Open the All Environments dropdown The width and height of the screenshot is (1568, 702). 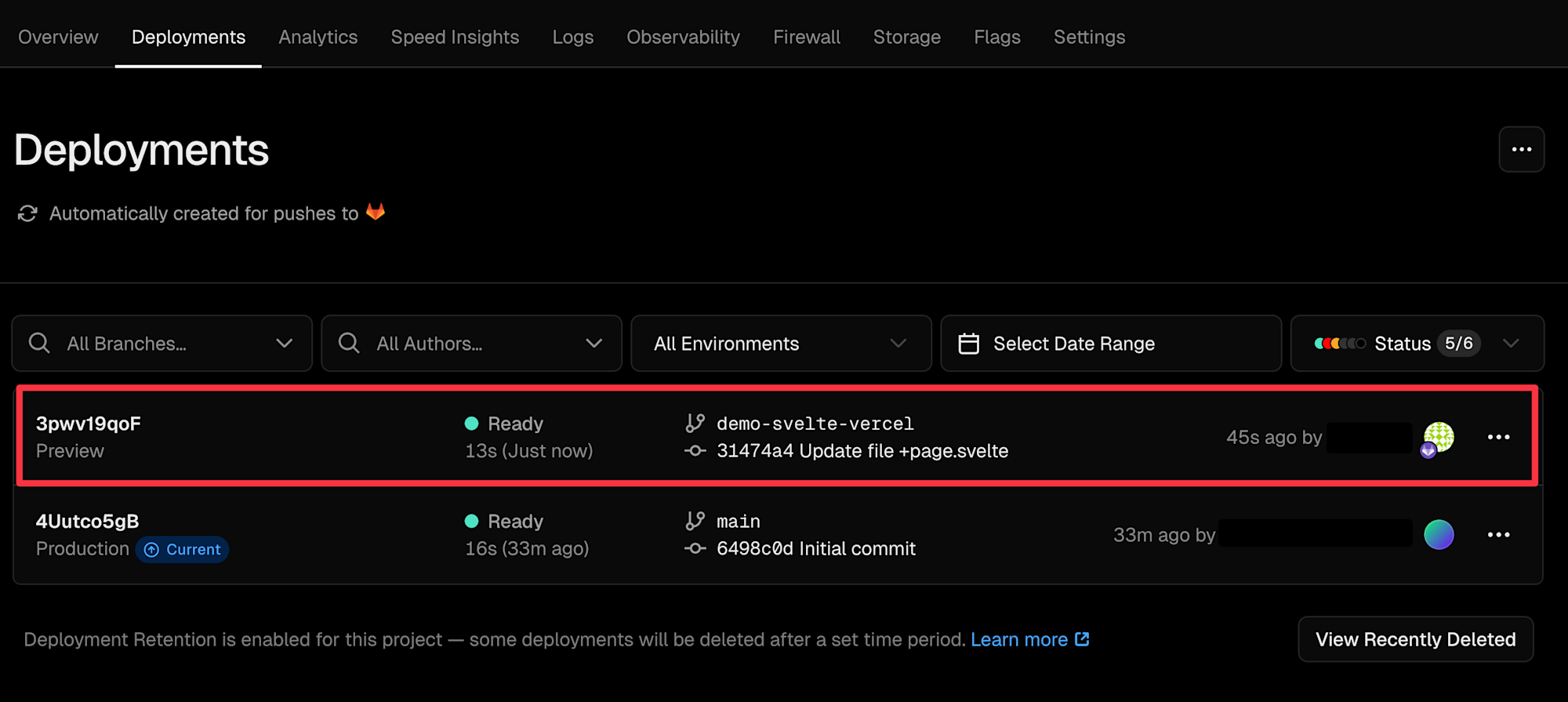click(x=781, y=344)
